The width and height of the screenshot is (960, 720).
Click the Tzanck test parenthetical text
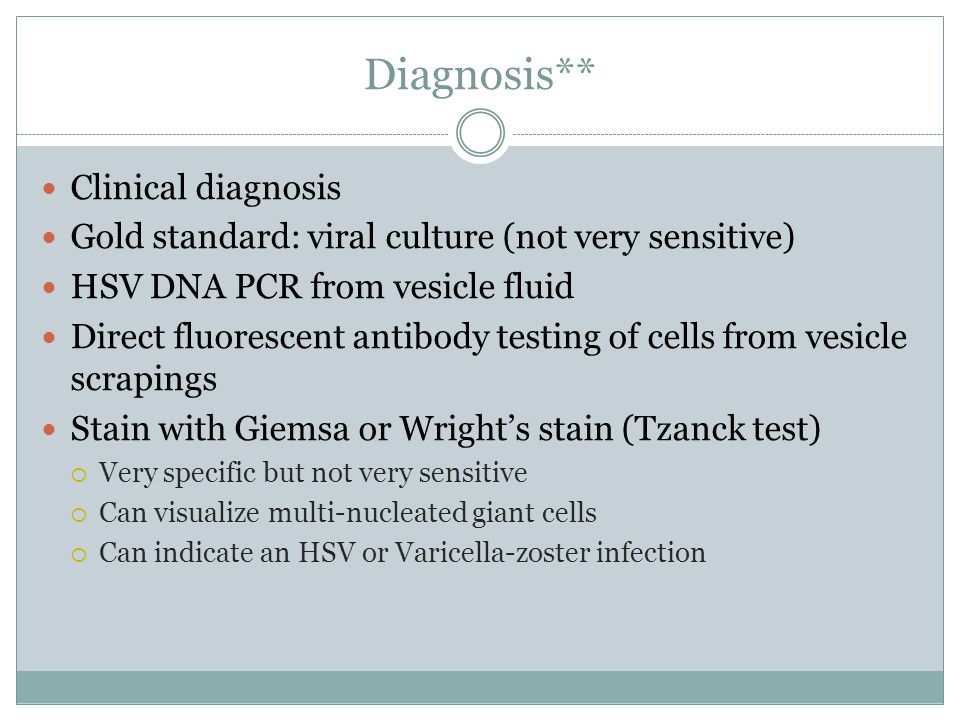pos(721,429)
